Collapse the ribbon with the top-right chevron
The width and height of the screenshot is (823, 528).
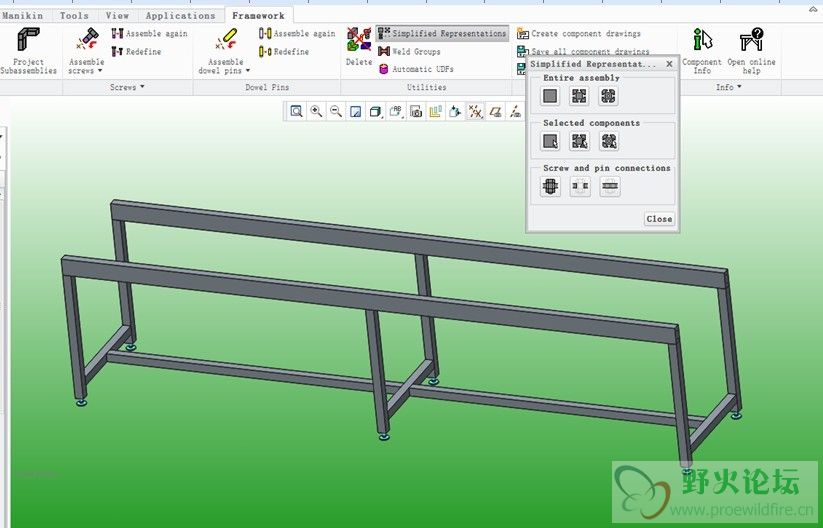(x=813, y=10)
